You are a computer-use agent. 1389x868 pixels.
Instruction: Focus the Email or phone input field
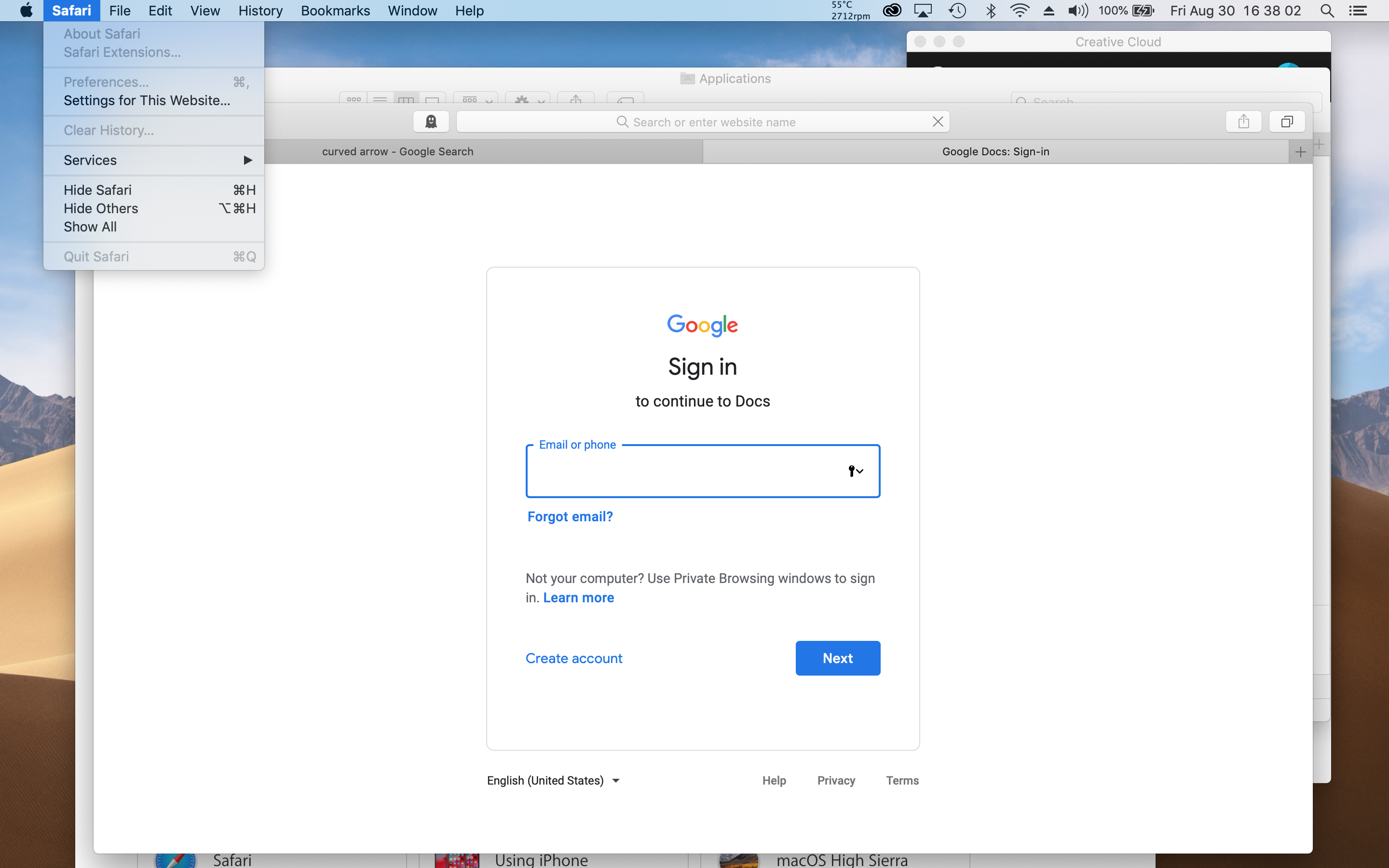(x=683, y=471)
